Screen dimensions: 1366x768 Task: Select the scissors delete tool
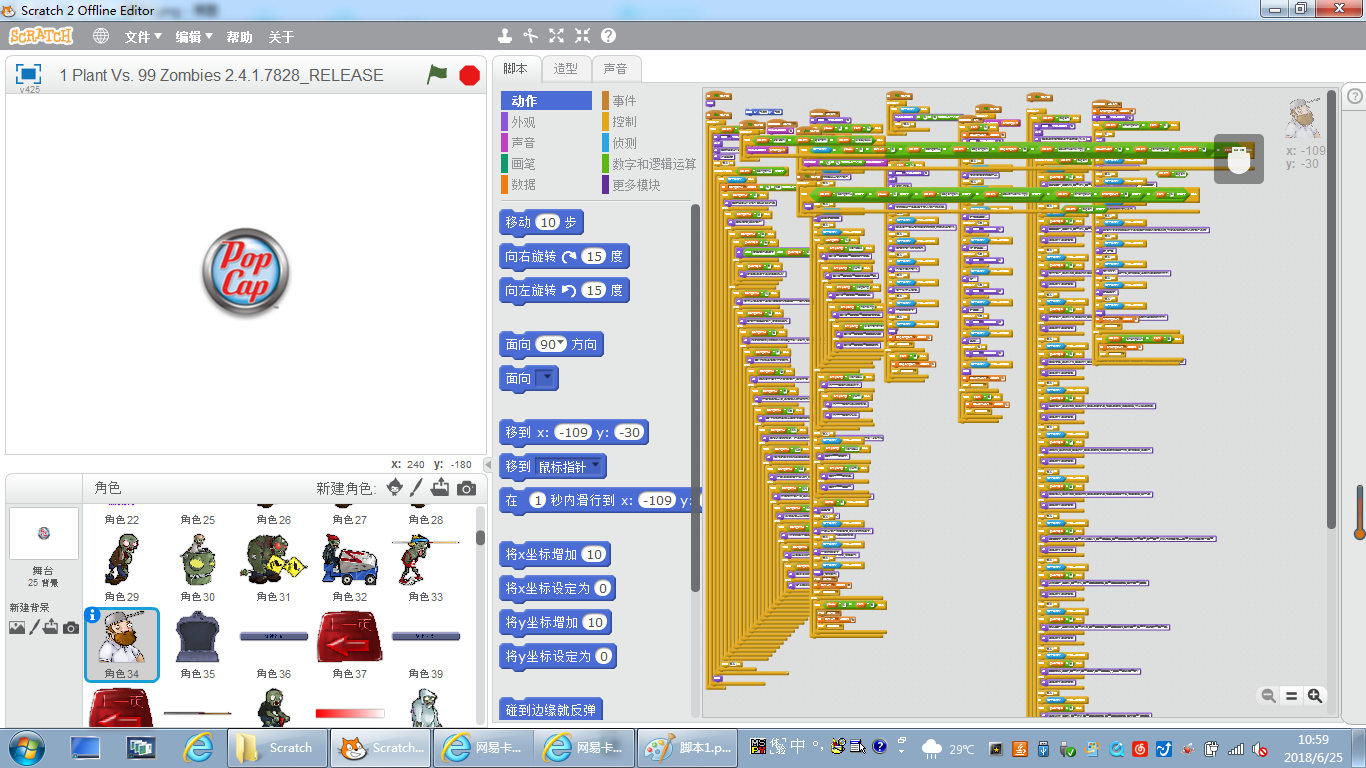531,36
